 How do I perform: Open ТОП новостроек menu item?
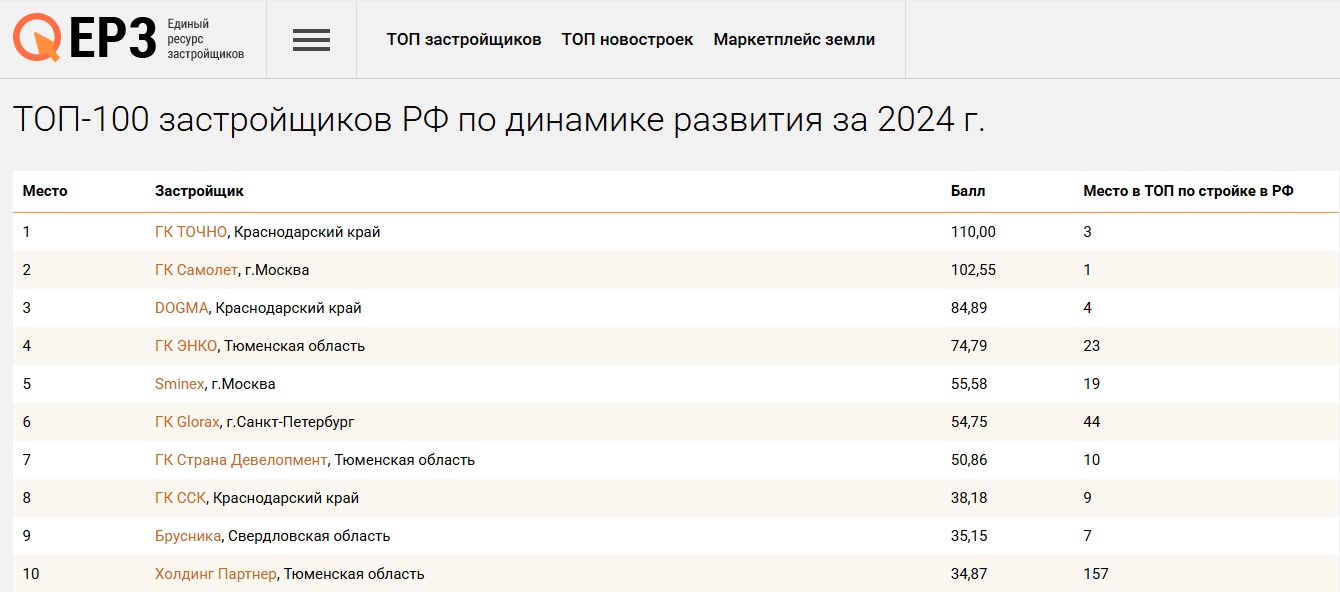pyautogui.click(x=627, y=40)
